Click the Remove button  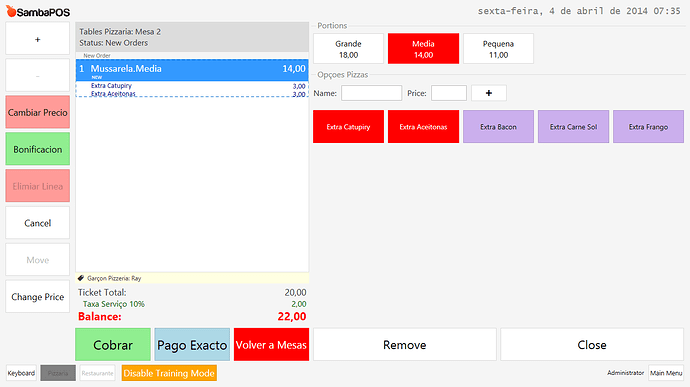click(404, 345)
